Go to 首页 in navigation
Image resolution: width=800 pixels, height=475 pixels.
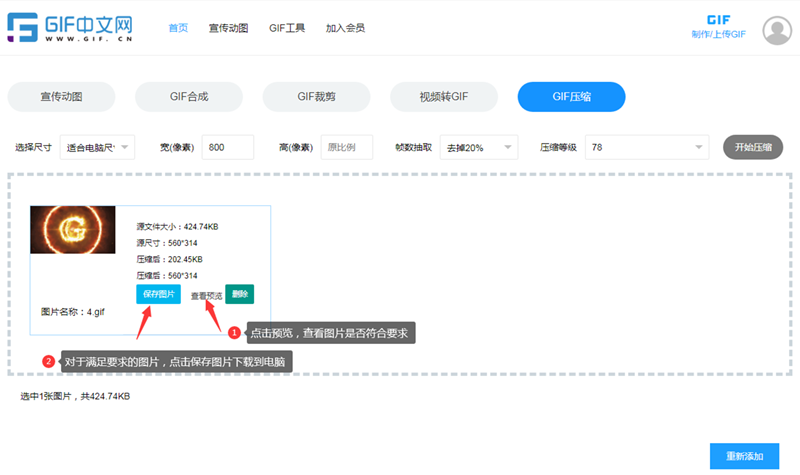point(178,28)
